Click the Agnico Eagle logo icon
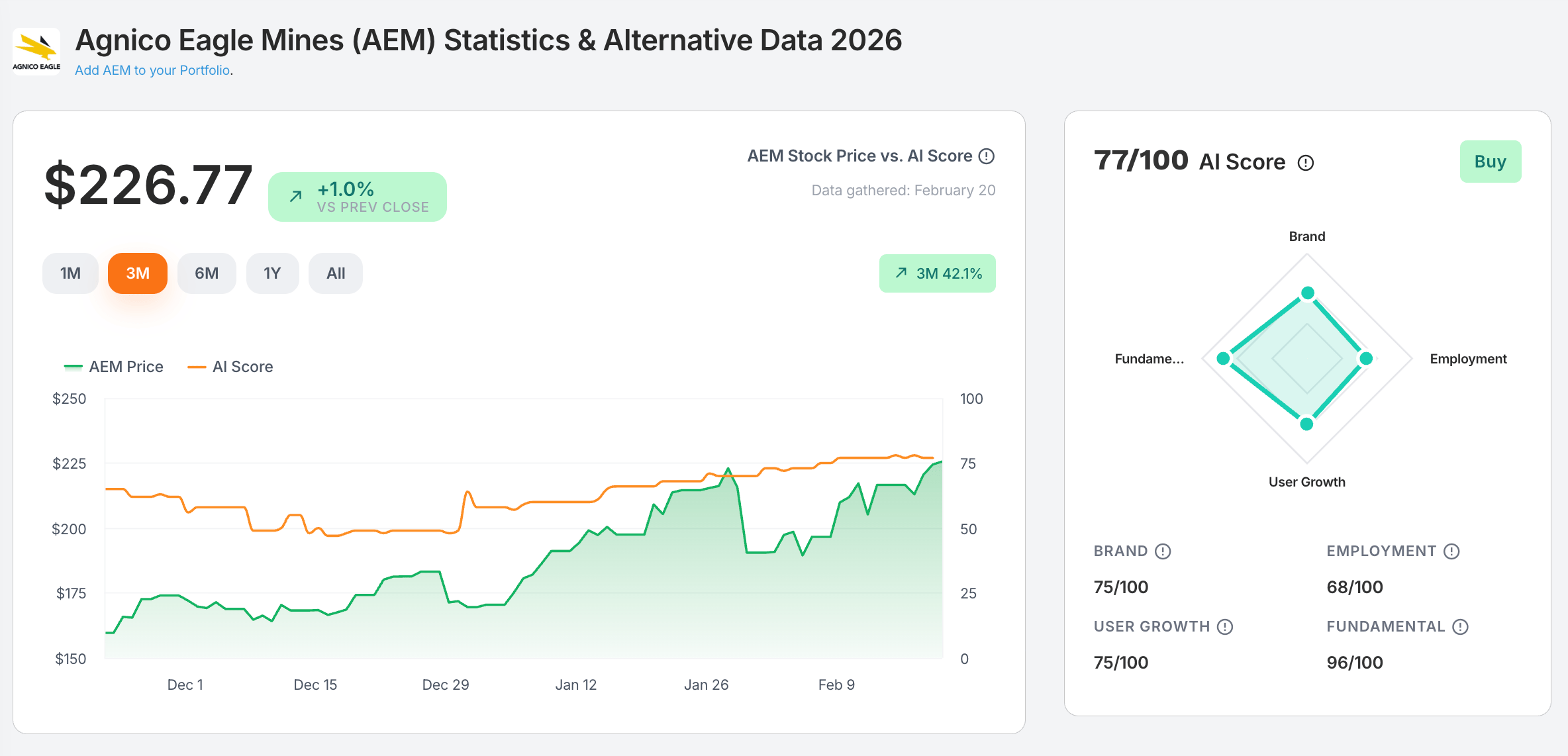The height and width of the screenshot is (756, 1568). tap(36, 51)
